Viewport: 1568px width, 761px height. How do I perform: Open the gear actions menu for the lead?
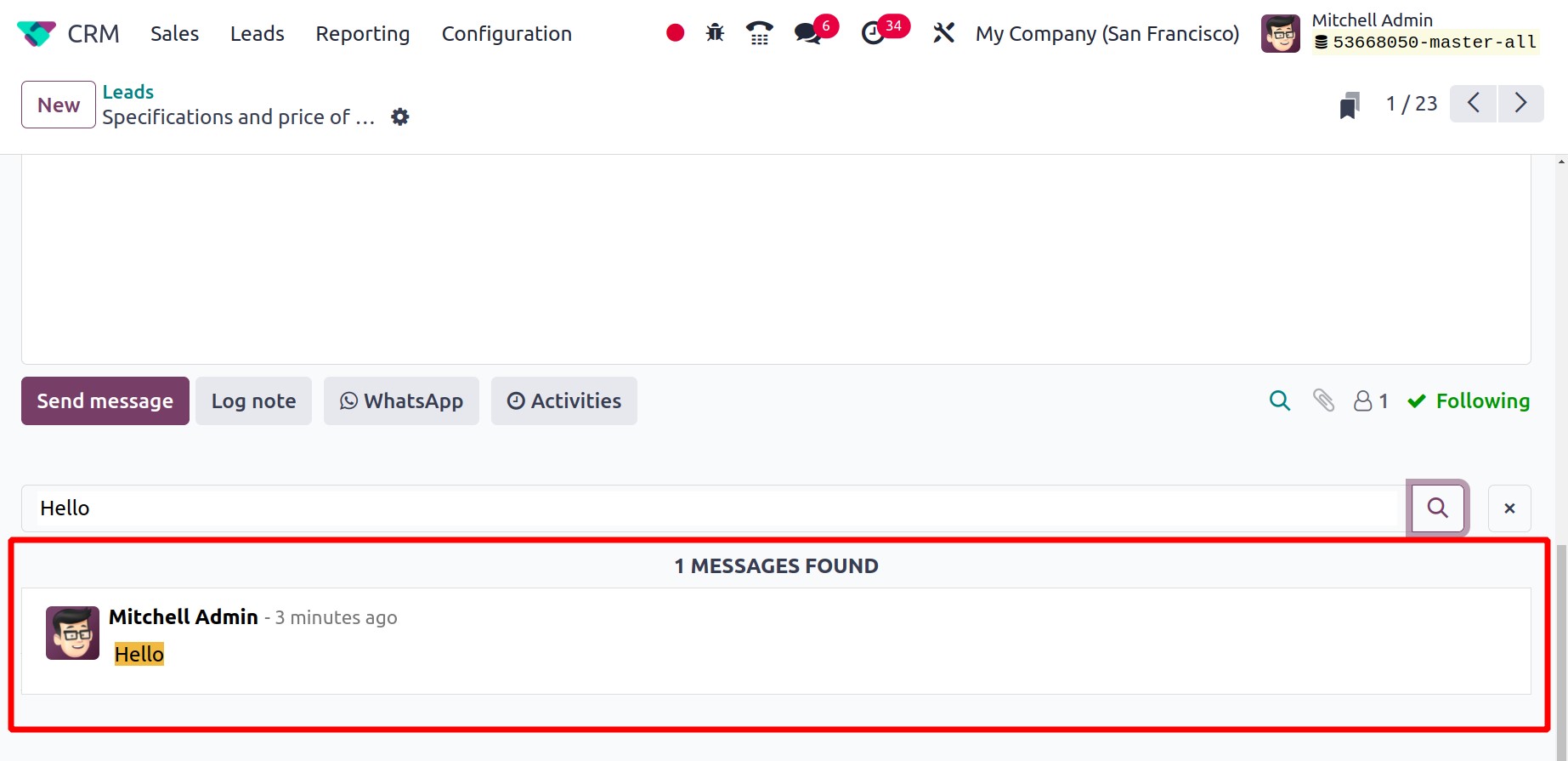(400, 117)
